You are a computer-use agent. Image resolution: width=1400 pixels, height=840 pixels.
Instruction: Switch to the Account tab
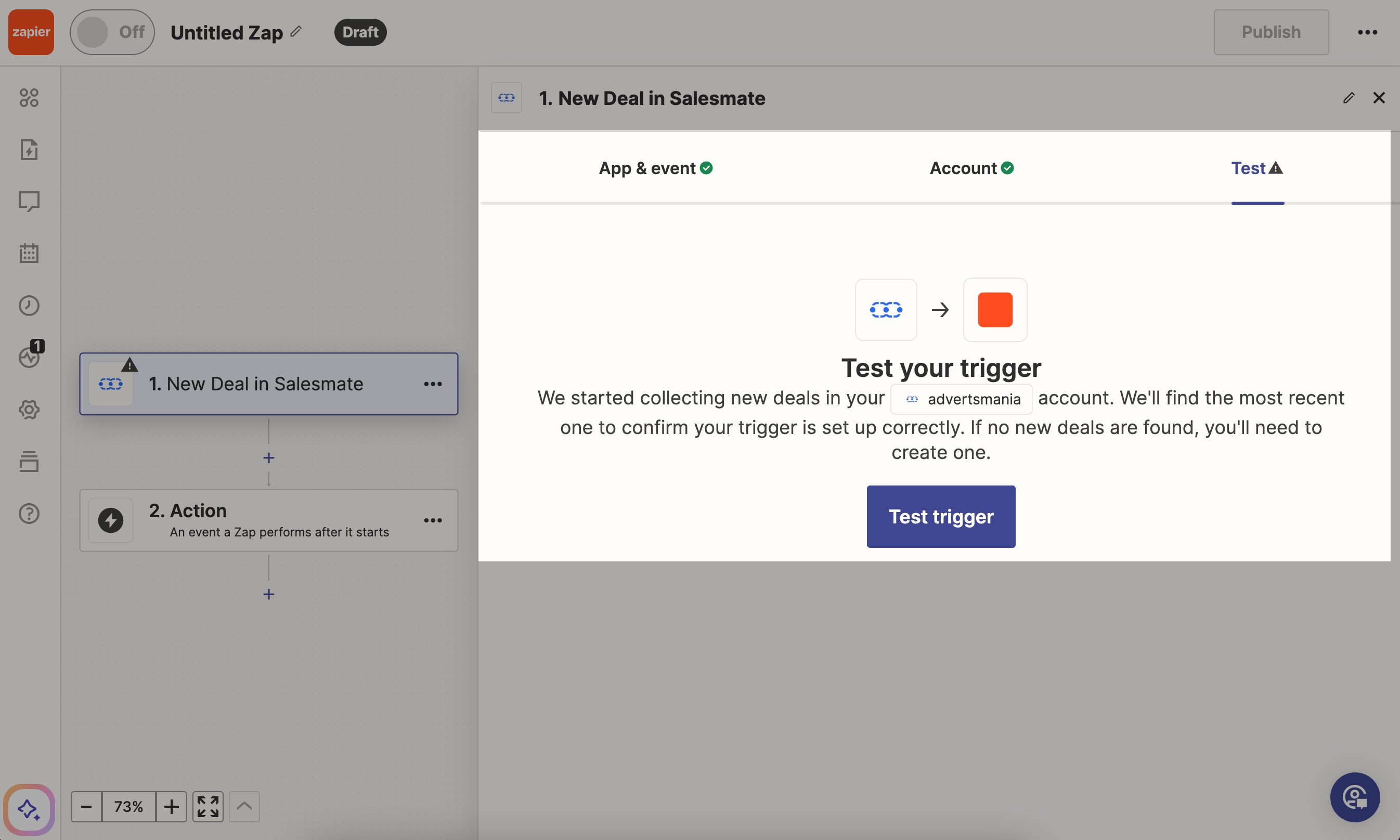971,168
